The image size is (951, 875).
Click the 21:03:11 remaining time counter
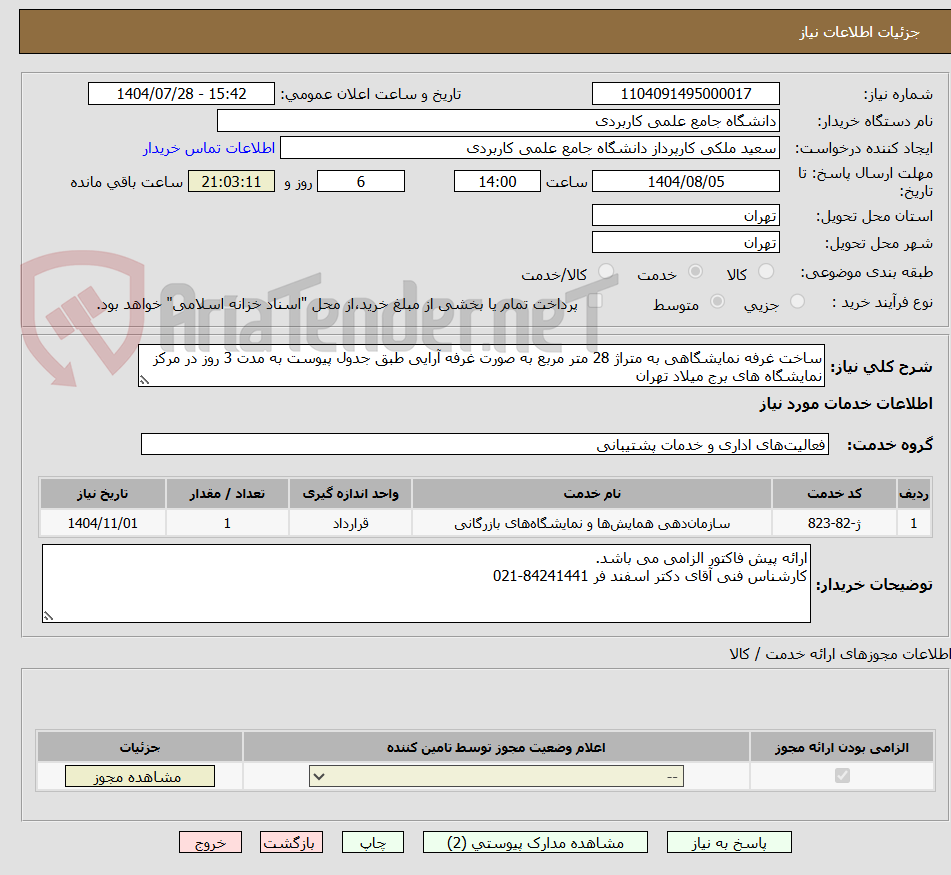point(231,181)
